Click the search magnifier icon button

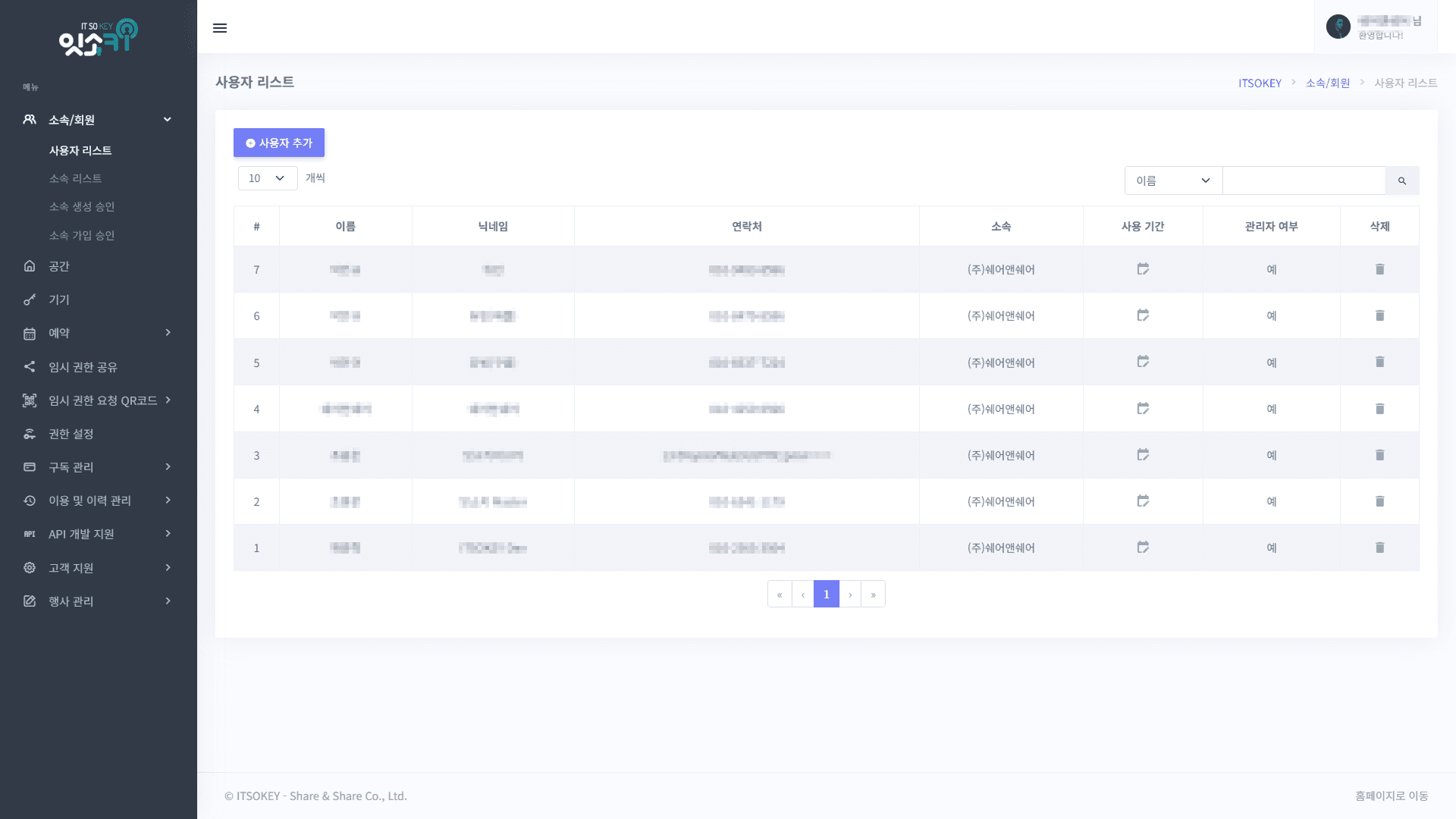tap(1401, 180)
